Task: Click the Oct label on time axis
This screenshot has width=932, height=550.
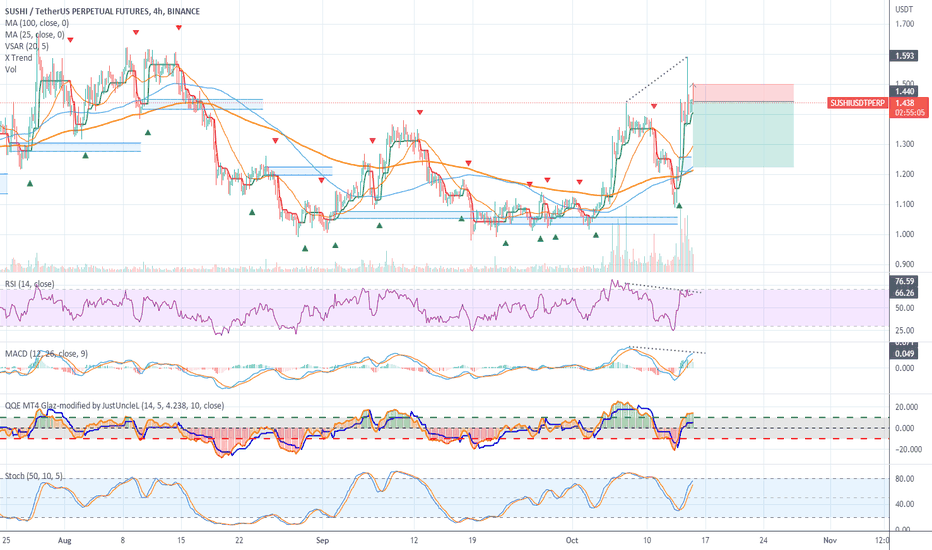Action: point(572,540)
